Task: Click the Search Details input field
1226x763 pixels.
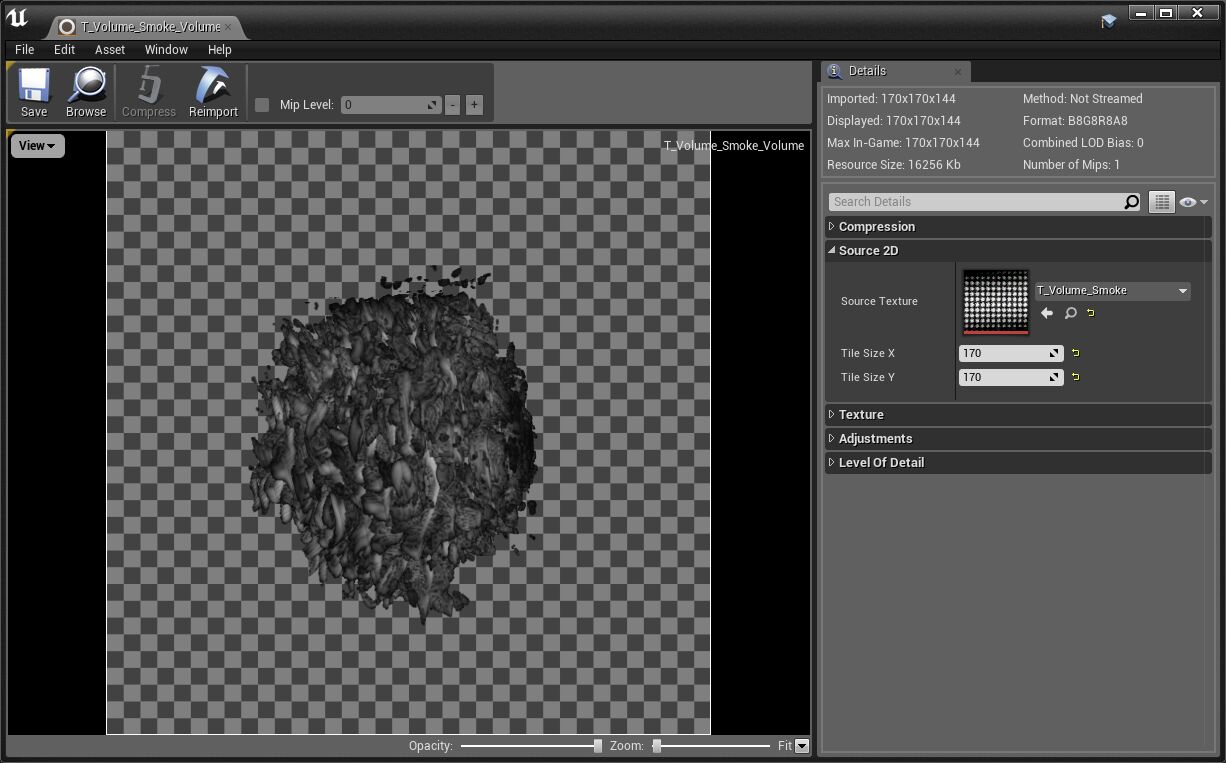Action: [x=975, y=202]
